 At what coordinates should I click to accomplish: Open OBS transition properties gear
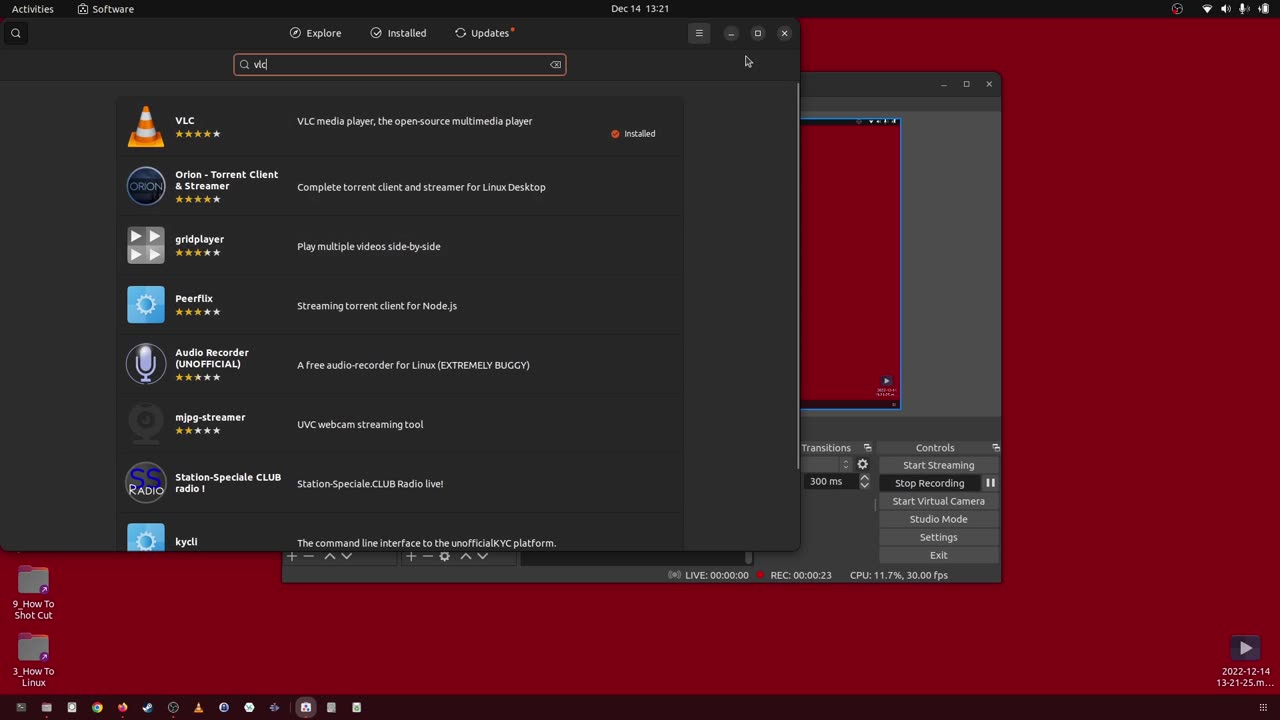click(863, 465)
